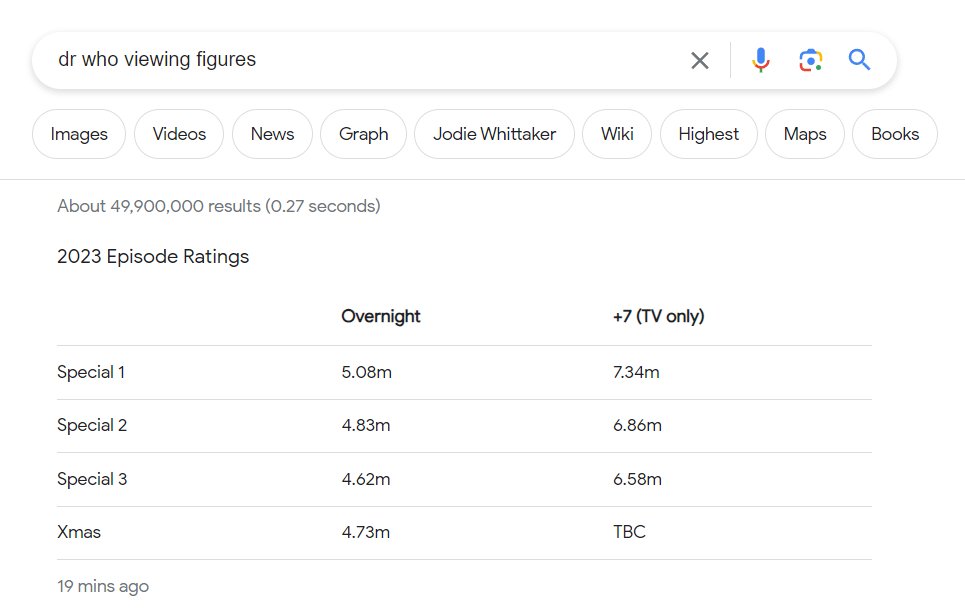Refine search with Jodie Whittaker chip

pos(494,134)
